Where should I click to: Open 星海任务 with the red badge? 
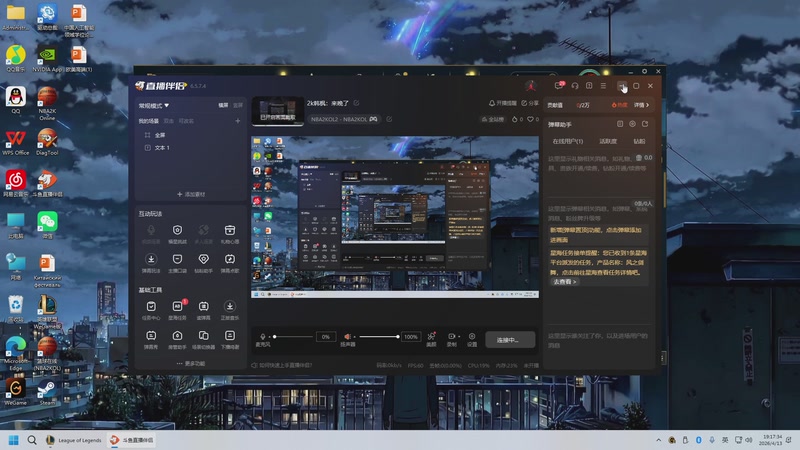pos(177,310)
